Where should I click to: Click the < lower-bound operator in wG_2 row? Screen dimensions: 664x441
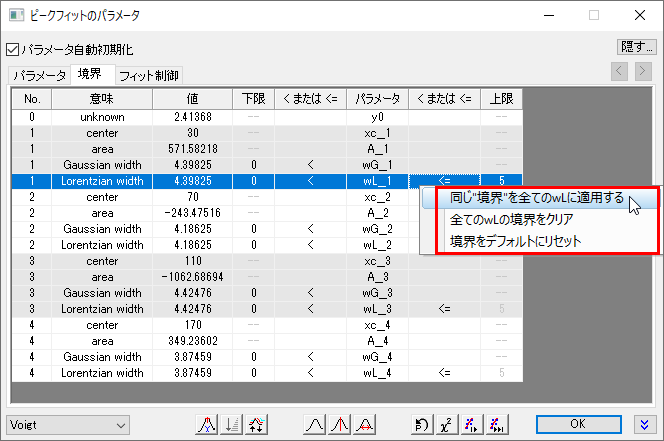pyautogui.click(x=310, y=229)
